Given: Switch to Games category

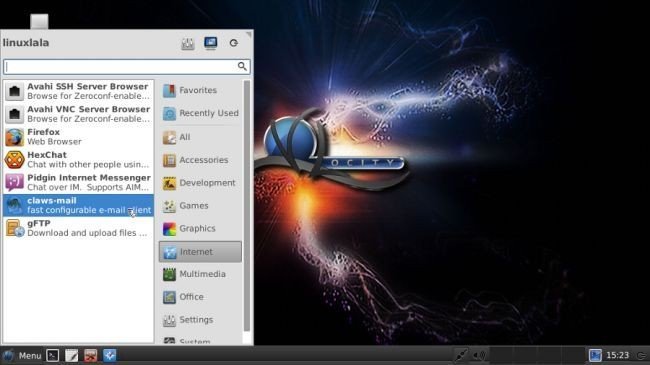Looking at the screenshot, I should click(200, 206).
